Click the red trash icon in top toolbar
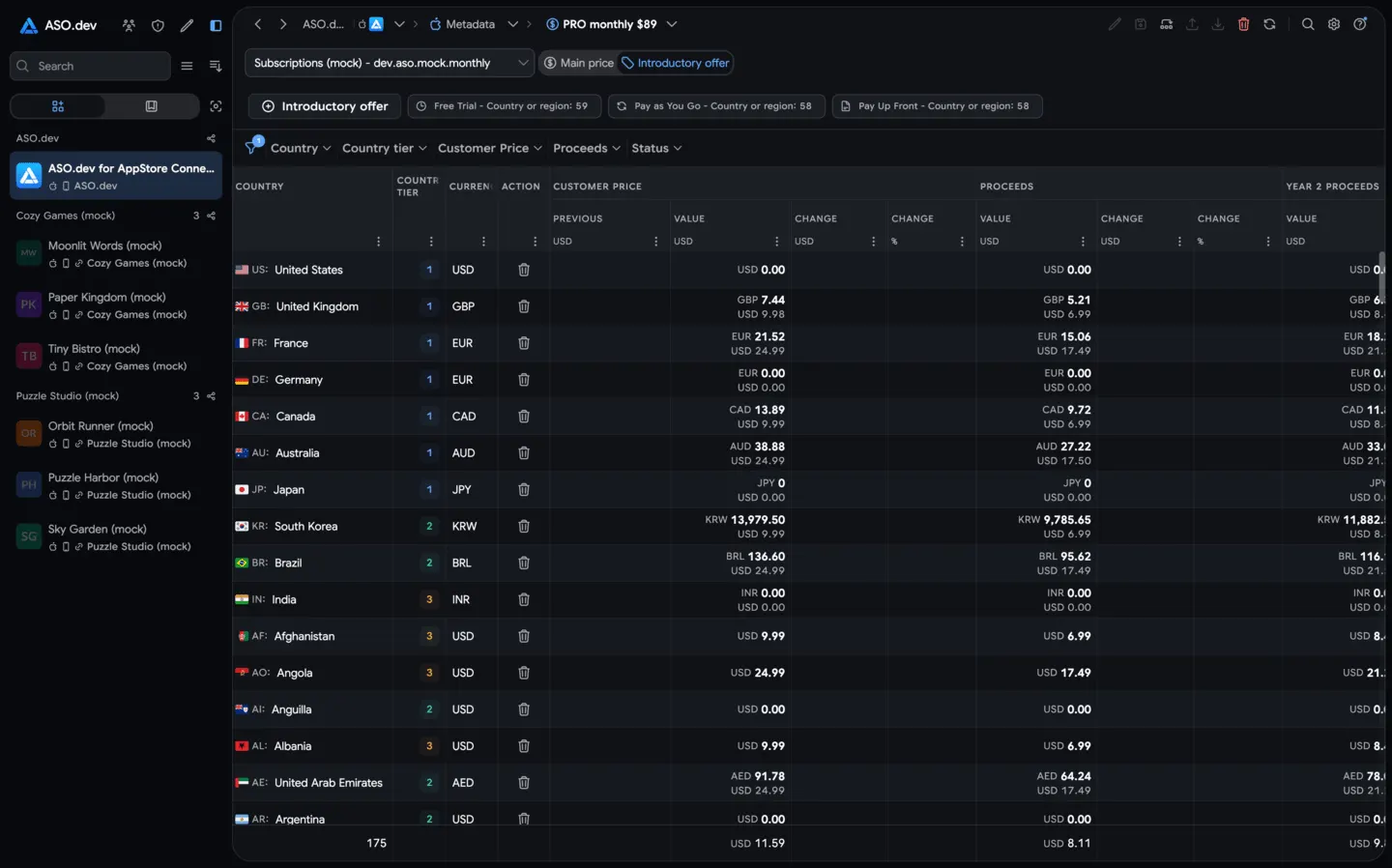 (x=1244, y=24)
